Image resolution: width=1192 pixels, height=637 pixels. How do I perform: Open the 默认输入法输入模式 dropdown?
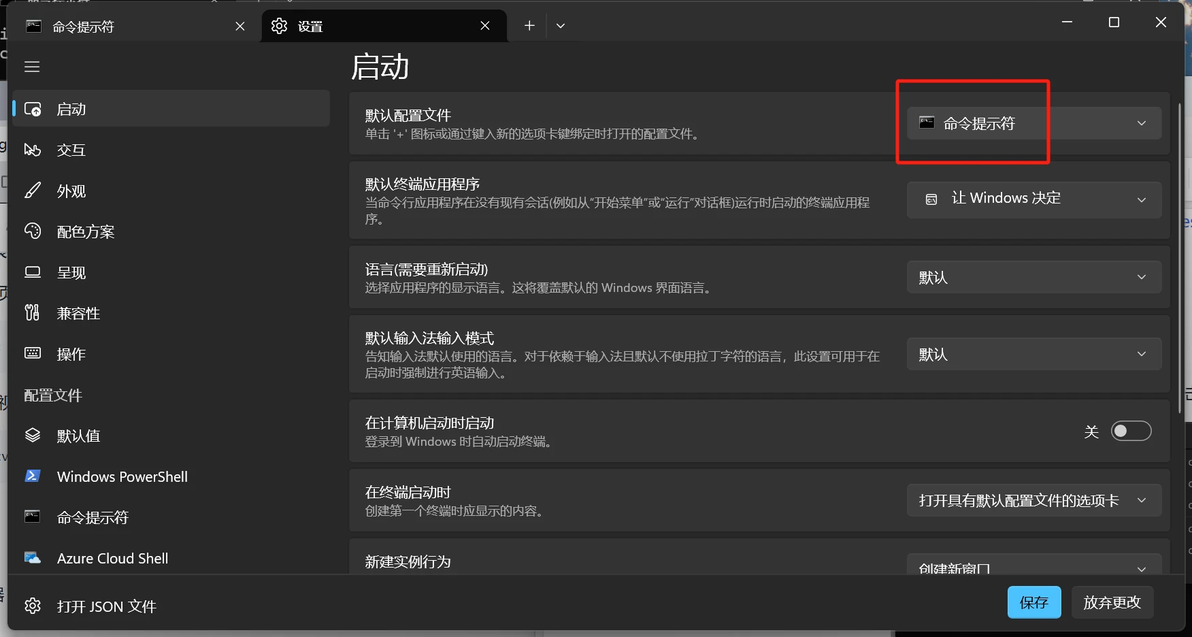[1034, 354]
